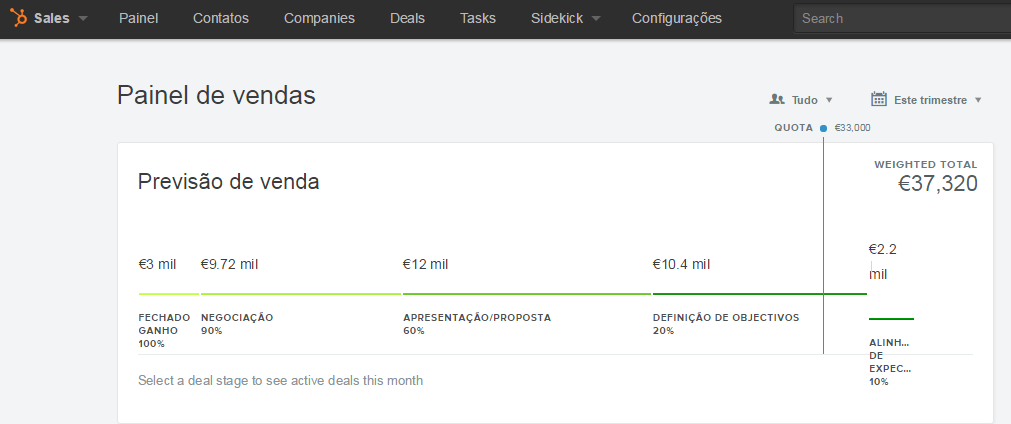Screen dimensions: 1011x424
Task: Open the Contatos menu item
Action: tap(221, 18)
